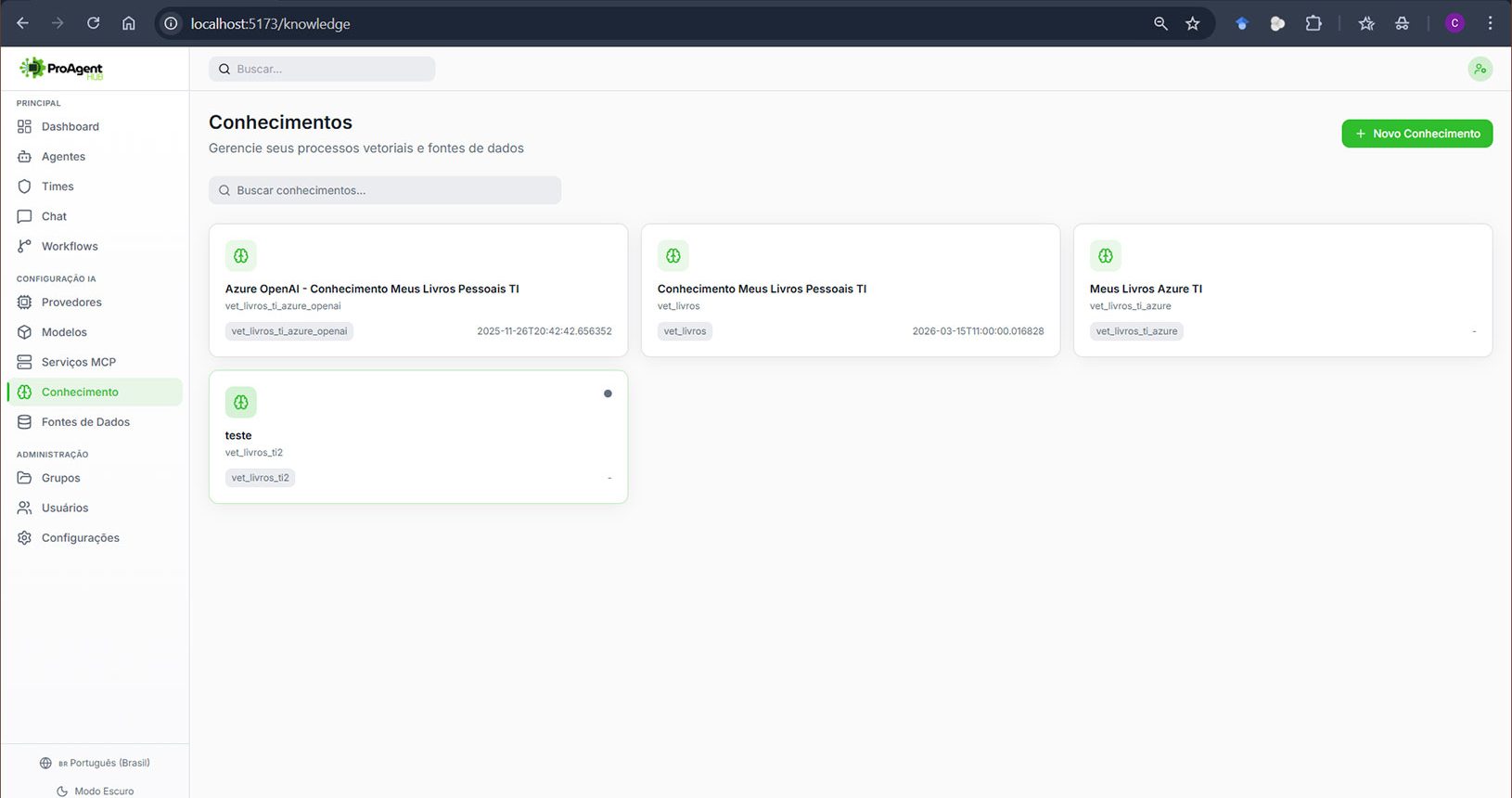Focus the Buscar conhecimentos search field
Image resolution: width=1512 pixels, height=798 pixels.
click(x=385, y=190)
